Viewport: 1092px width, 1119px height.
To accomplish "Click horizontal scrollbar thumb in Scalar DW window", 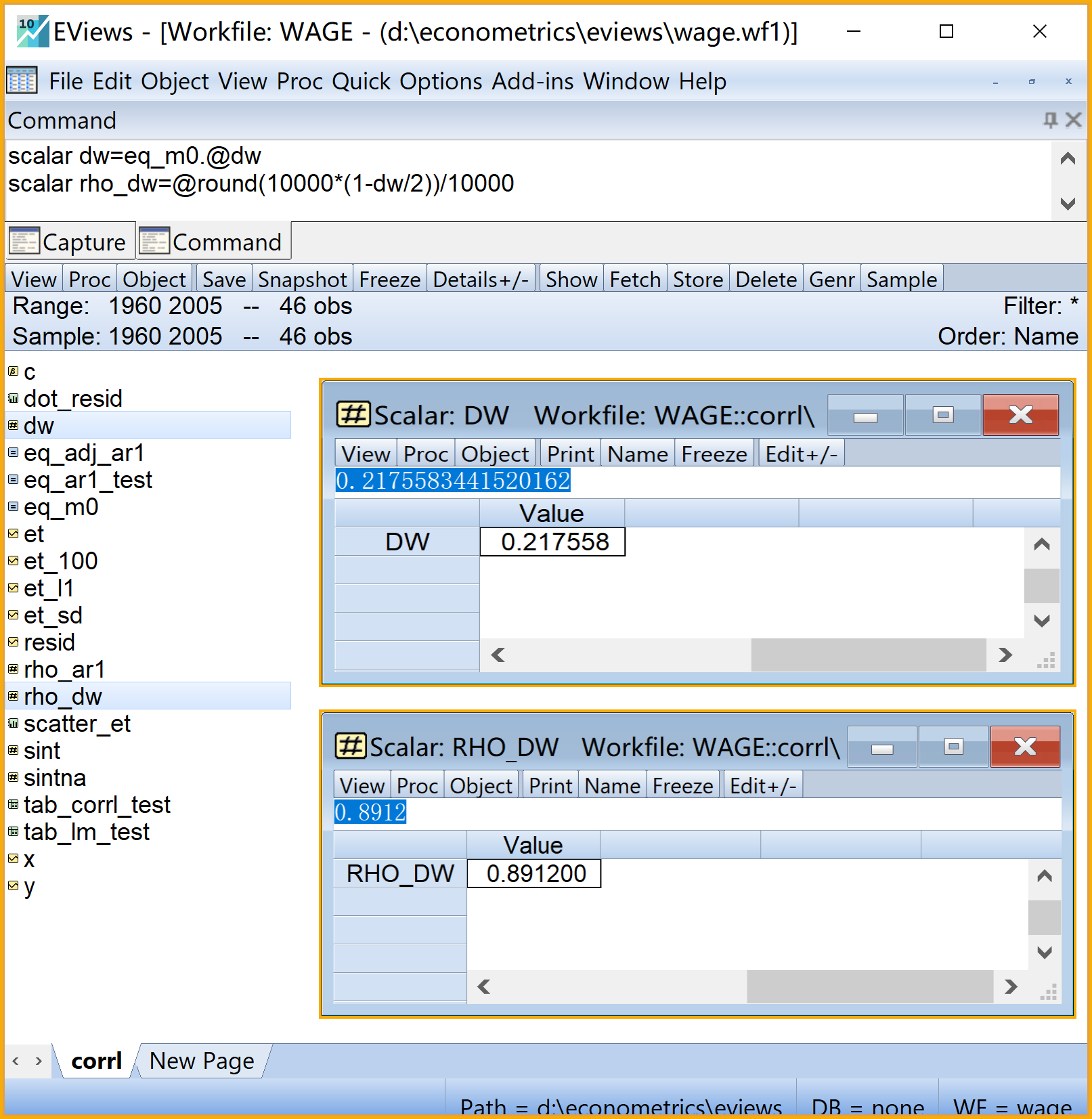I will [867, 655].
